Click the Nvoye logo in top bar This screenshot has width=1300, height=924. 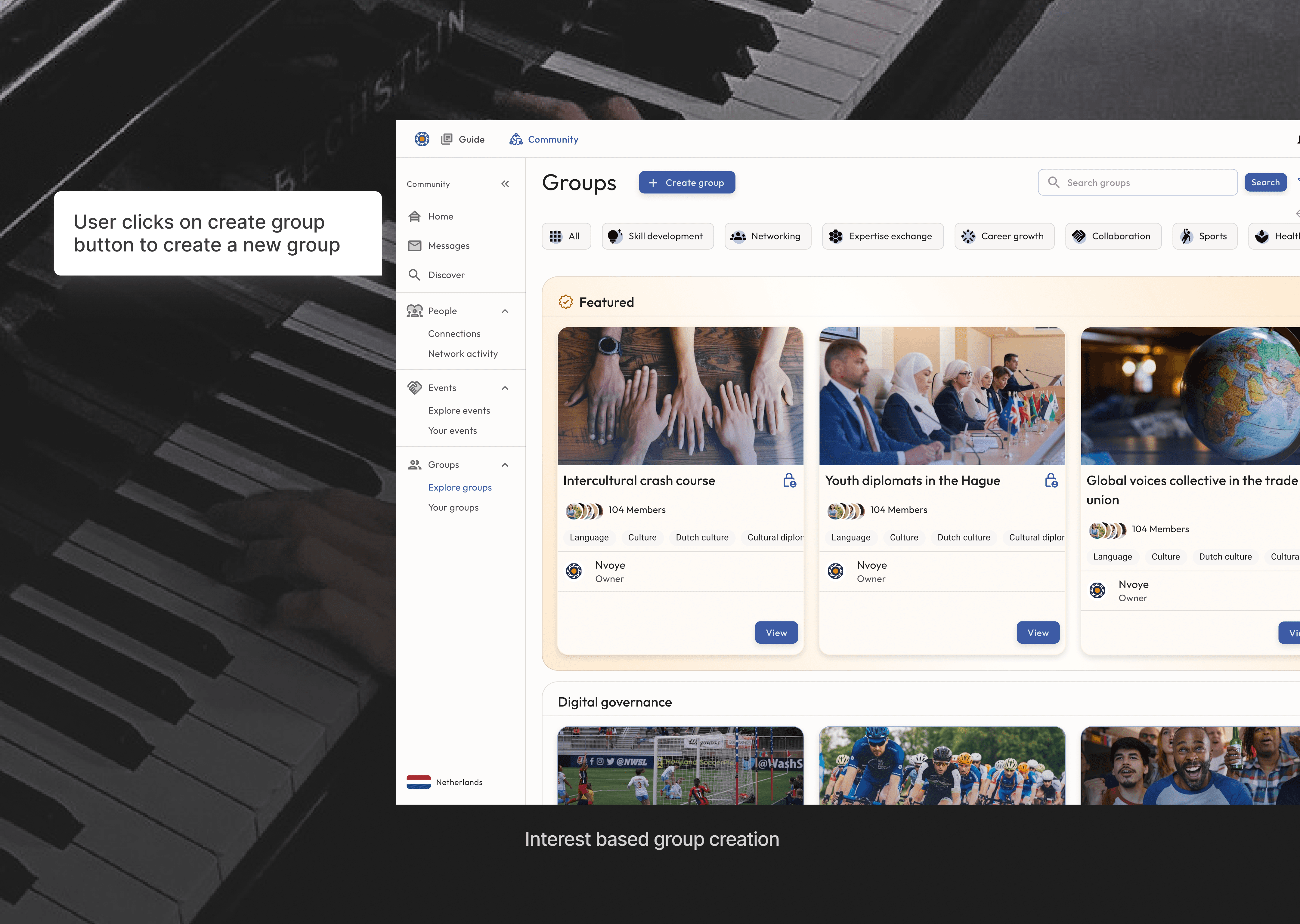pyautogui.click(x=422, y=139)
